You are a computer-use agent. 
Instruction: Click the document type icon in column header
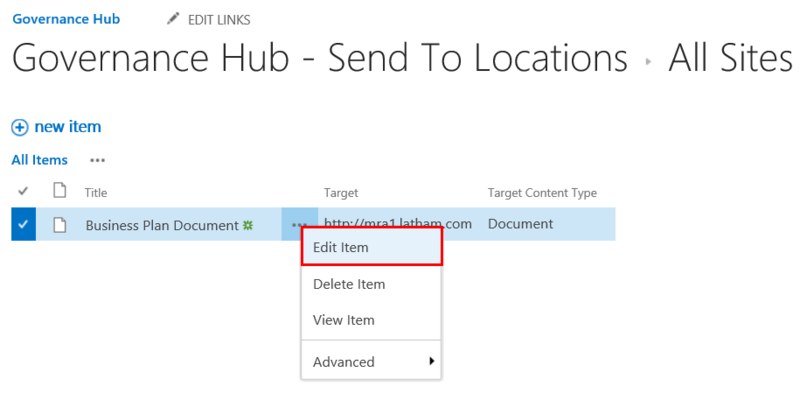pyautogui.click(x=59, y=191)
